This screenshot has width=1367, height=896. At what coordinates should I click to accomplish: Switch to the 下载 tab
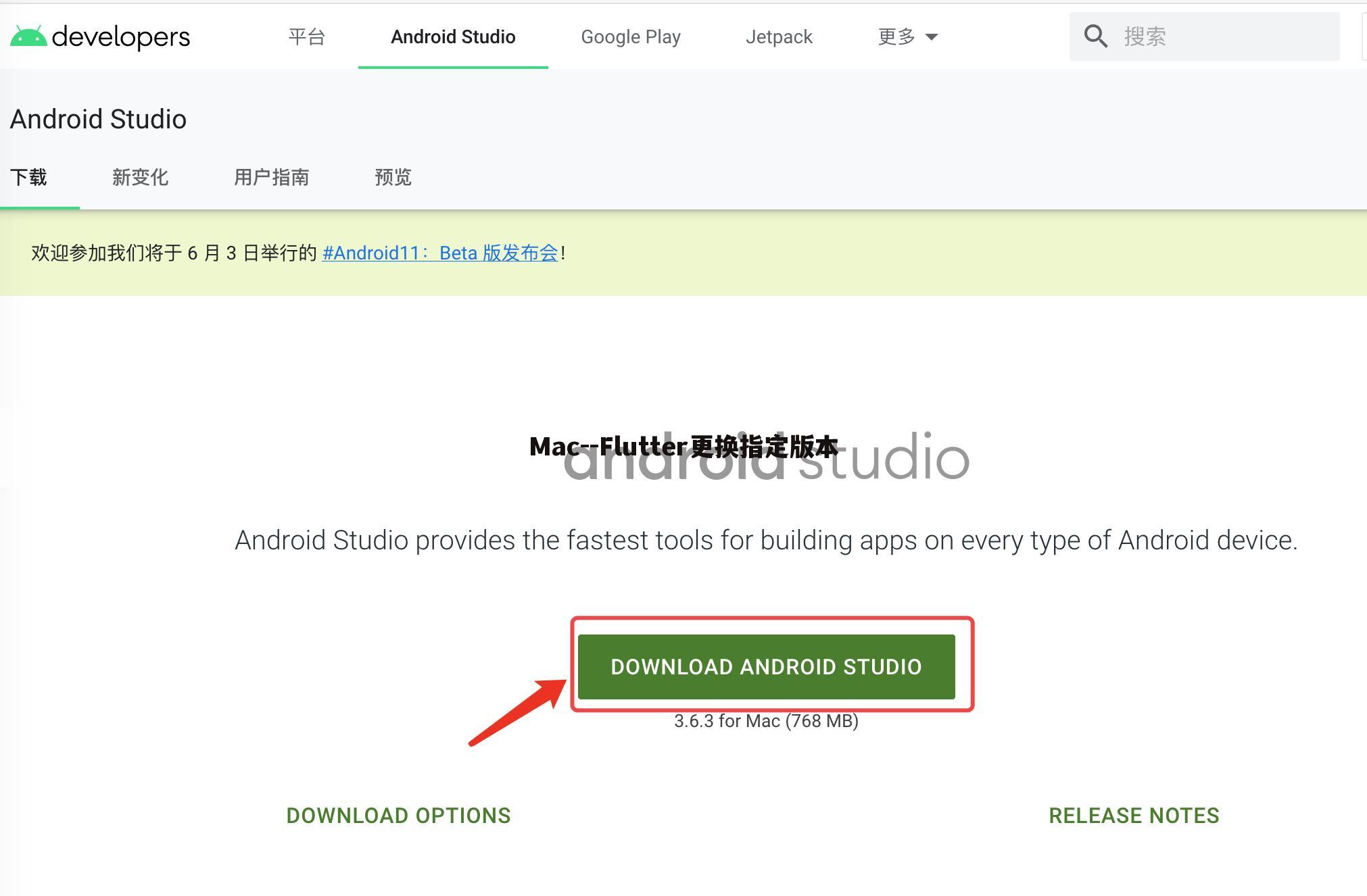[28, 177]
